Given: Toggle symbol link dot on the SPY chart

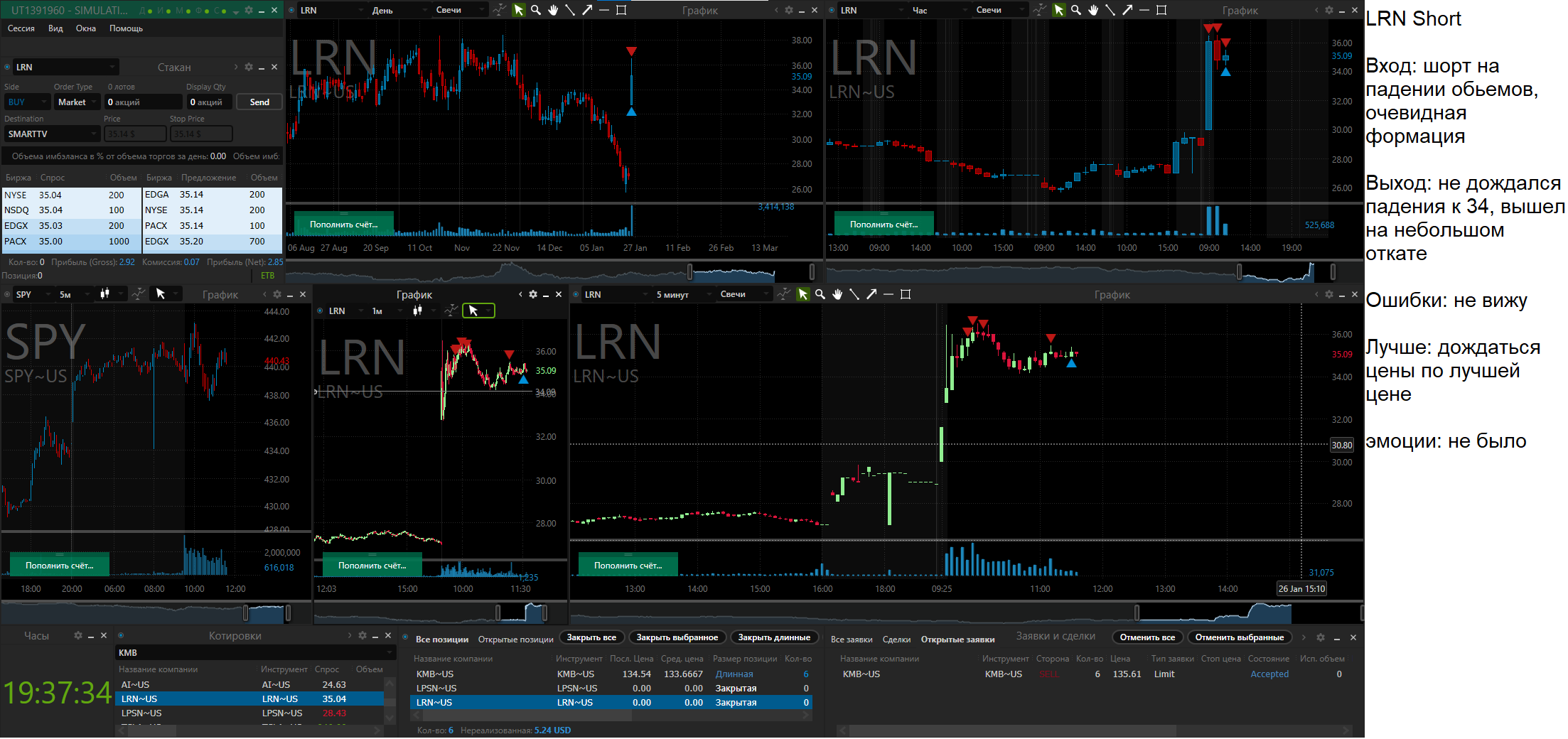Looking at the screenshot, I should 7,294.
